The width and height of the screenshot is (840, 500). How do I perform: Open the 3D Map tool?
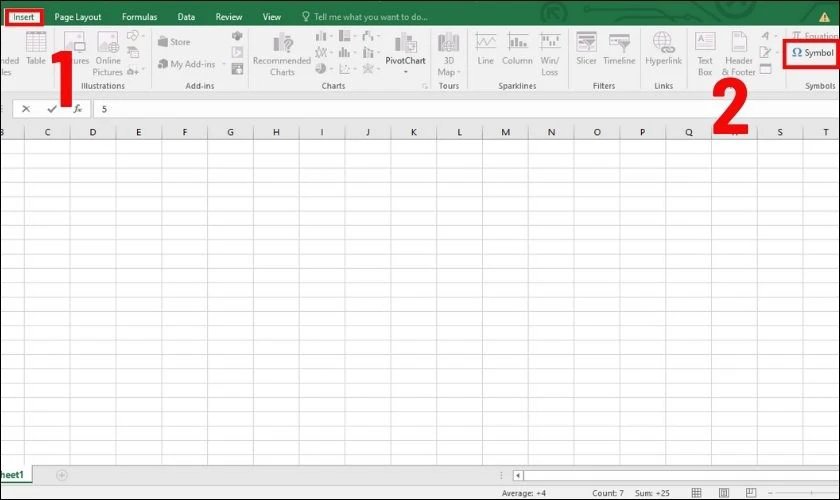tap(448, 54)
